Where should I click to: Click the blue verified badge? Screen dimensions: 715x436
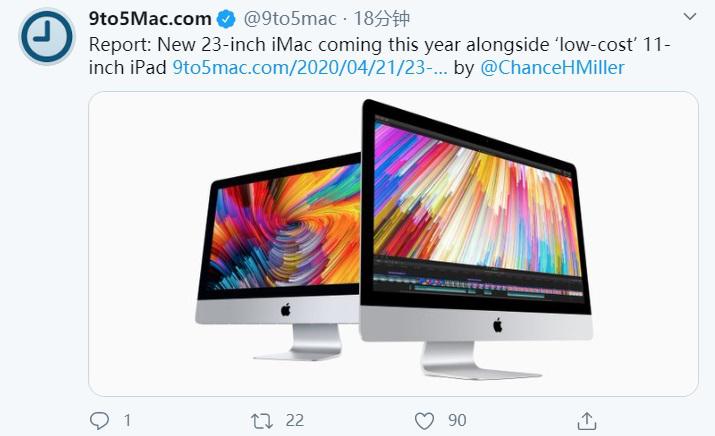pyautogui.click(x=226, y=19)
